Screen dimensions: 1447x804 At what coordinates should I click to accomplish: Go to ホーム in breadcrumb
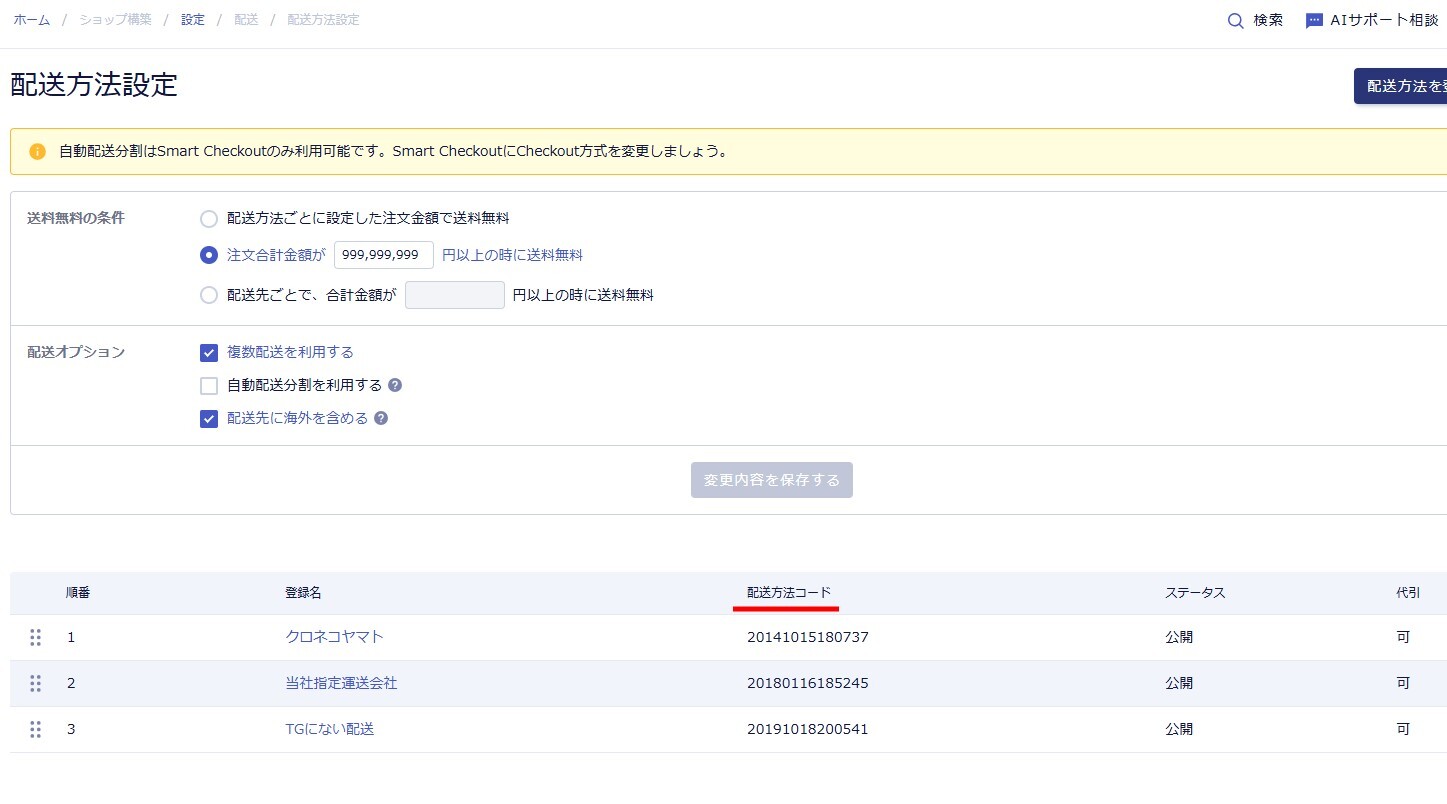coord(31,20)
